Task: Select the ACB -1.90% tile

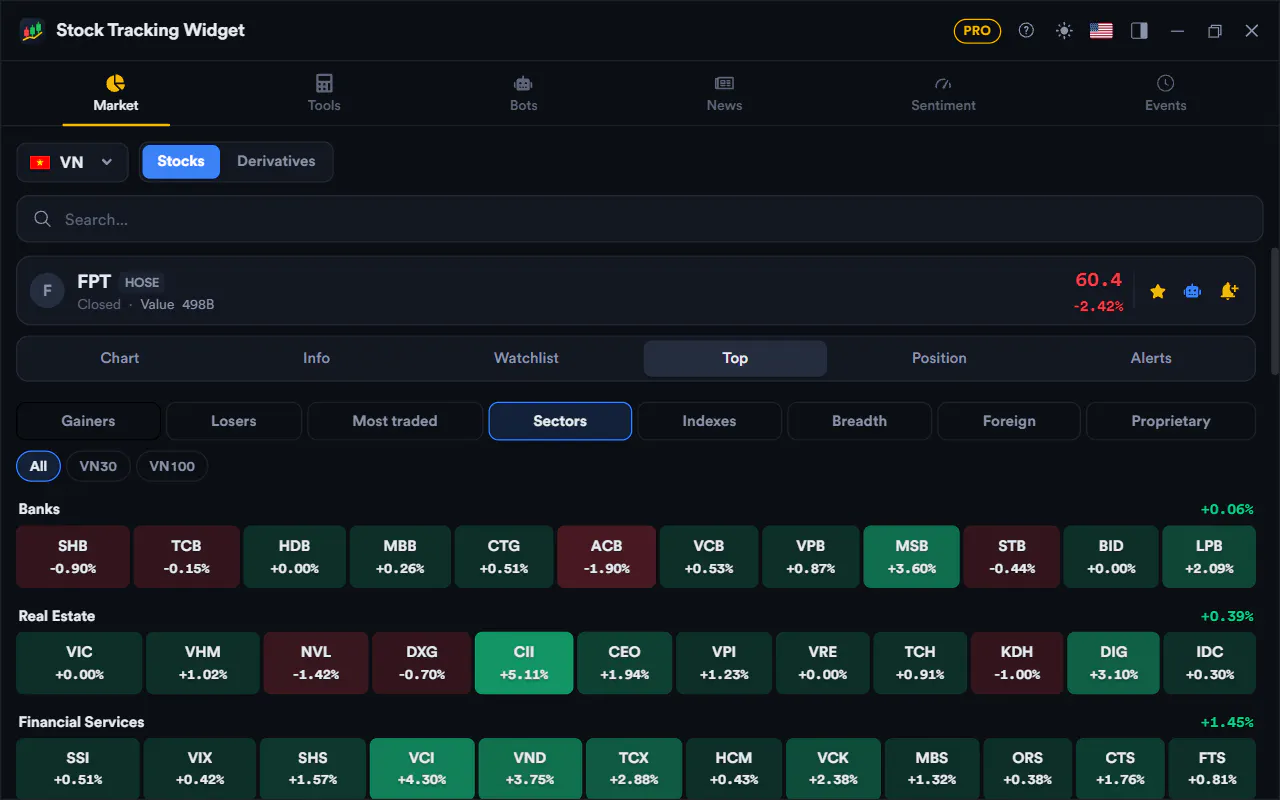Action: (606, 557)
